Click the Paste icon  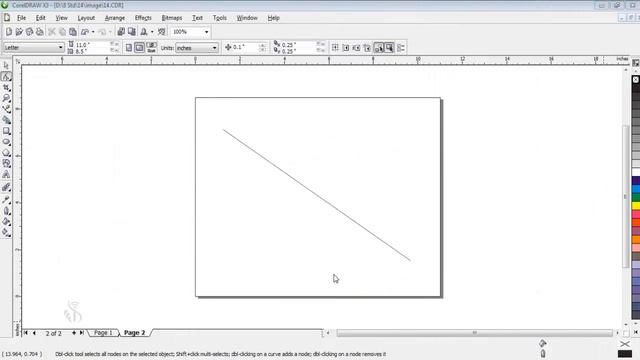(73, 32)
